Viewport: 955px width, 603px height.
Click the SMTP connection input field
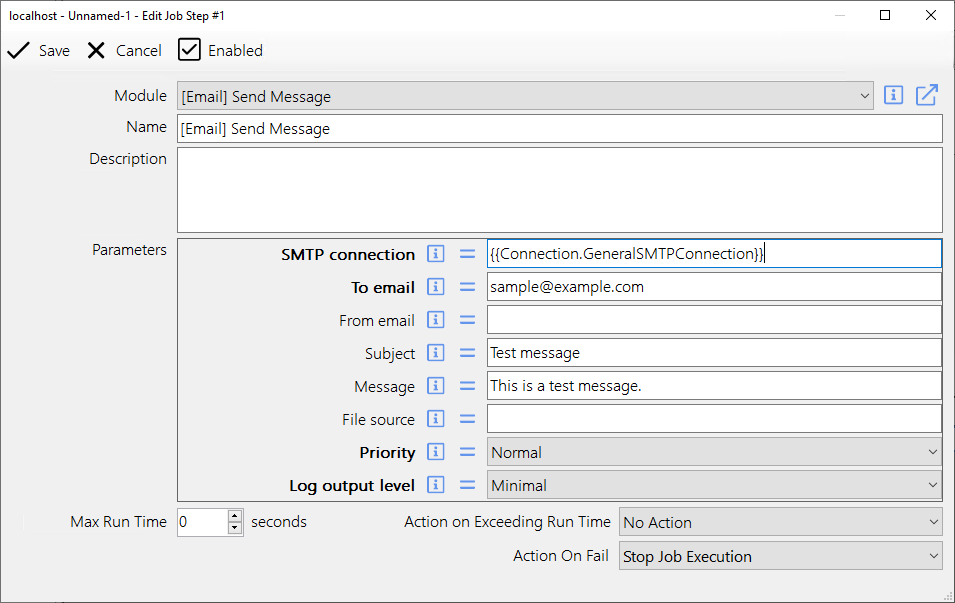[x=714, y=253]
